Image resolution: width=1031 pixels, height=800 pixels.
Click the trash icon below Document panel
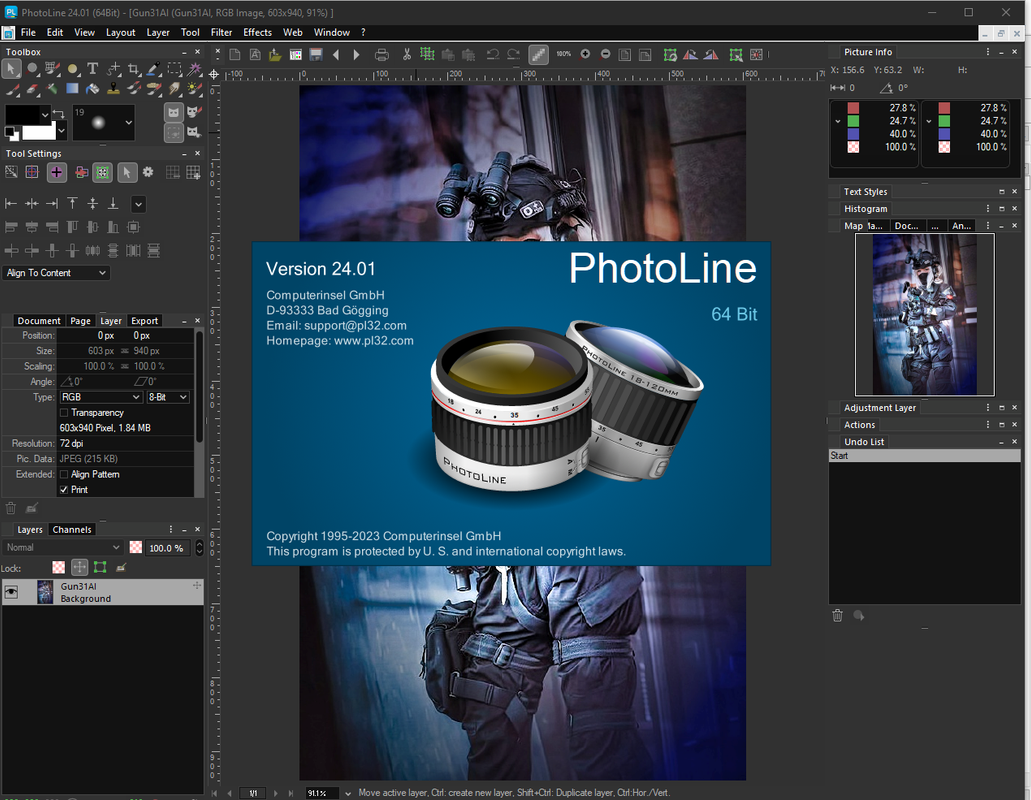point(11,507)
